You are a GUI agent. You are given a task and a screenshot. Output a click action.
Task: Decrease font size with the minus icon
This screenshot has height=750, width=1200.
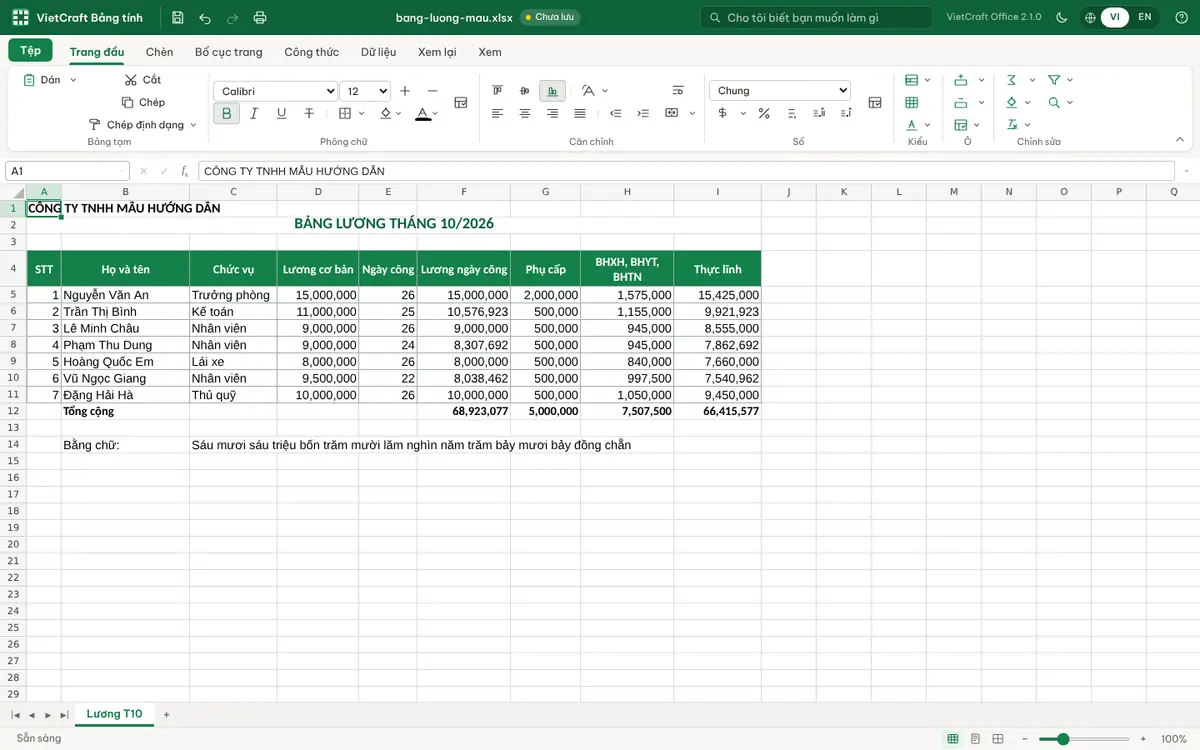[x=433, y=91]
